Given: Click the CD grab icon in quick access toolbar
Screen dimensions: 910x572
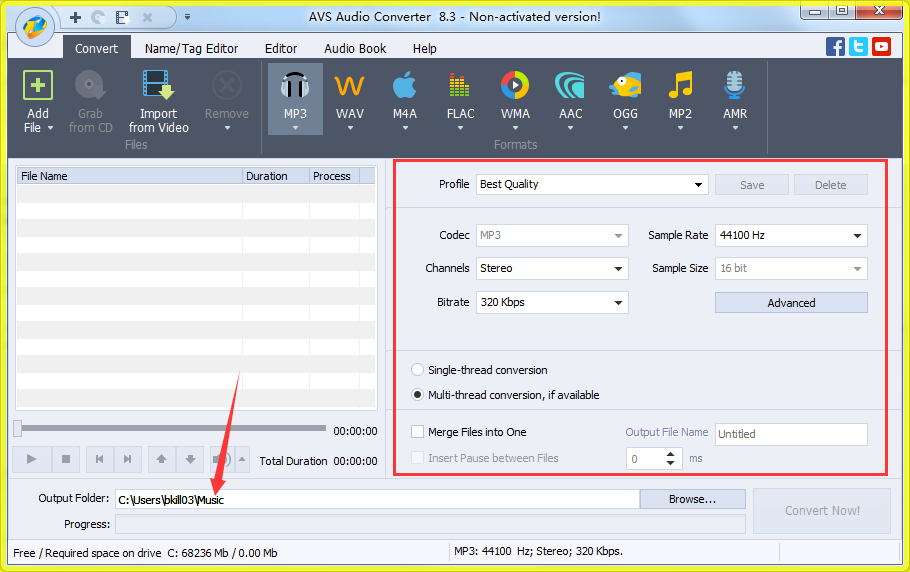Looking at the screenshot, I should coord(98,17).
